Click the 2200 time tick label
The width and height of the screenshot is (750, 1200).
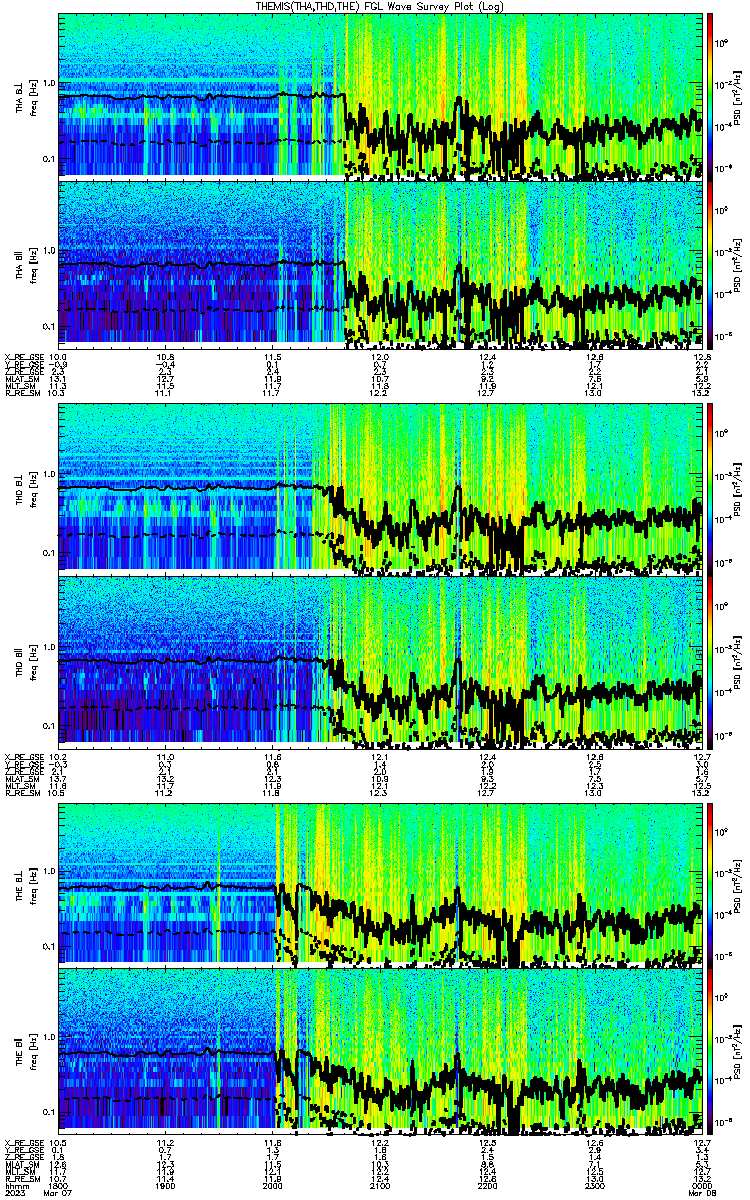tap(487, 1185)
